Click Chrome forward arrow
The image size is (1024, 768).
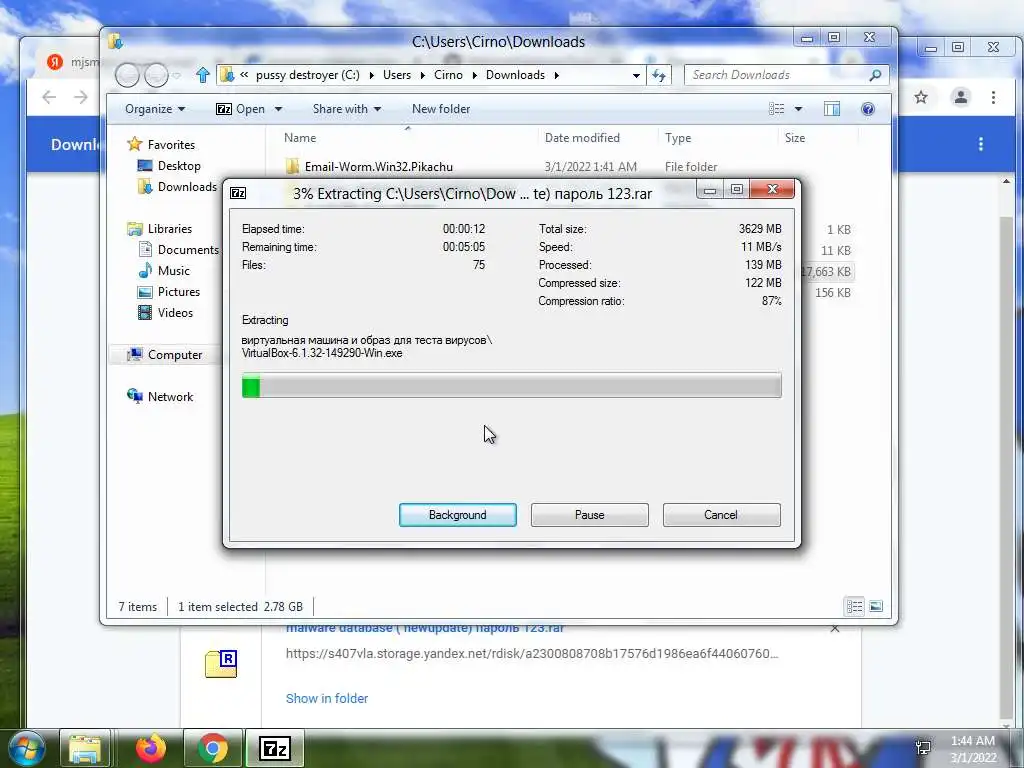[x=80, y=97]
